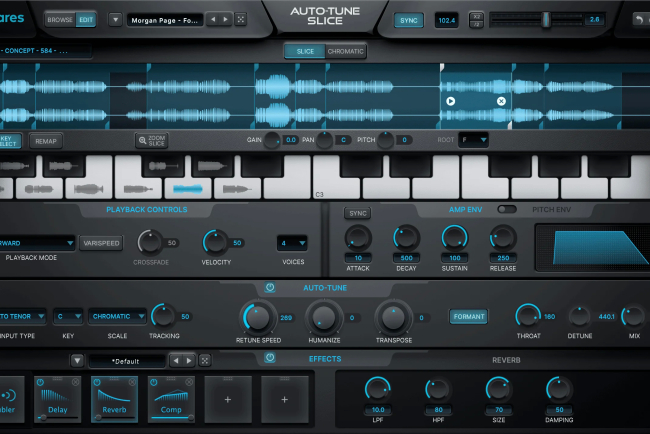This screenshot has height=434, width=650.
Task: Switch to the CHROMATIC tab
Action: click(x=345, y=51)
